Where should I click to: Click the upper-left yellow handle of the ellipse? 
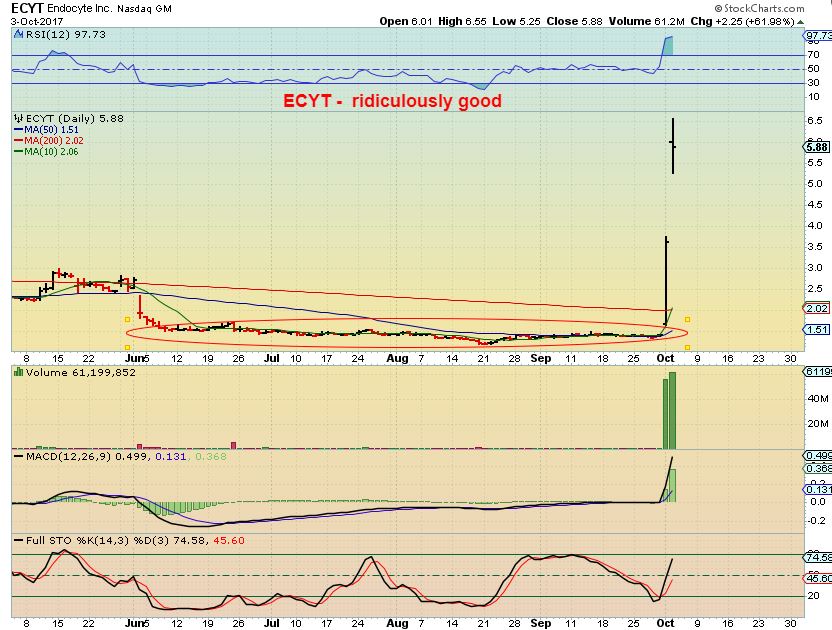(127, 320)
